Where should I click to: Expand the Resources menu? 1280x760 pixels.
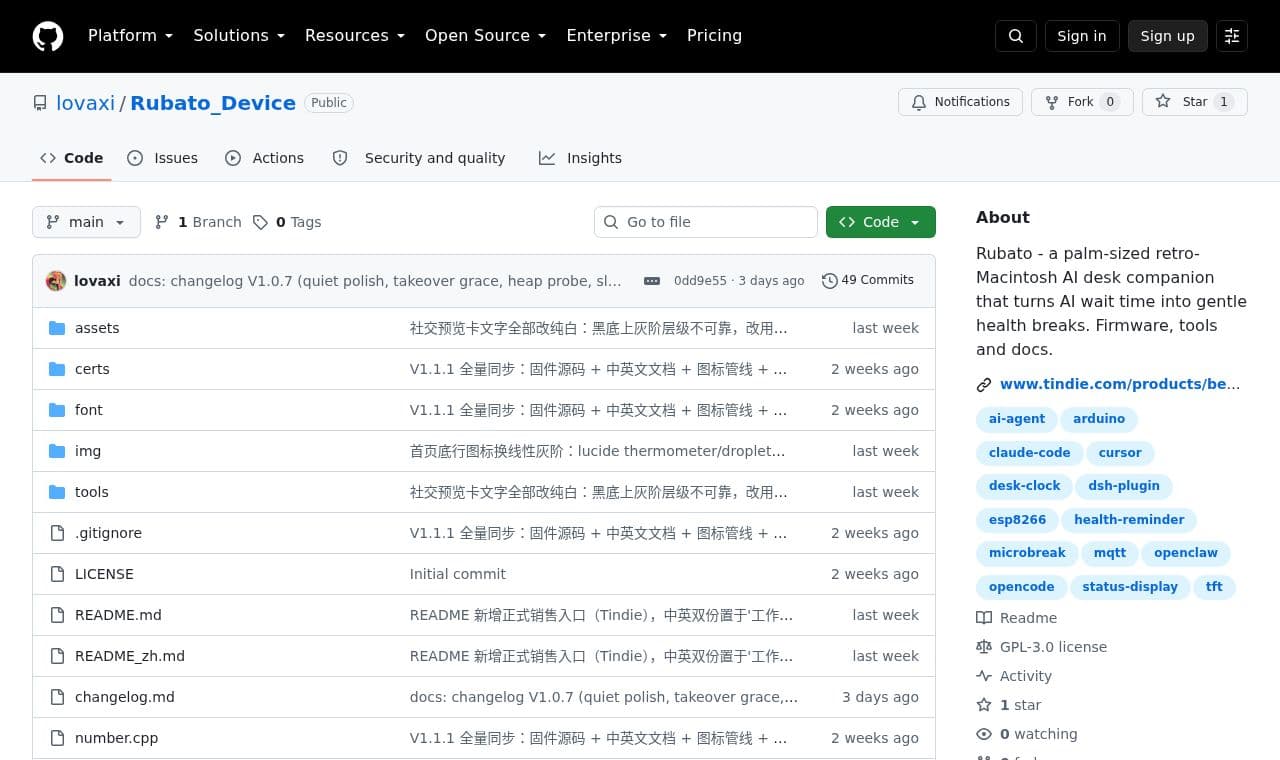pyautogui.click(x=355, y=36)
